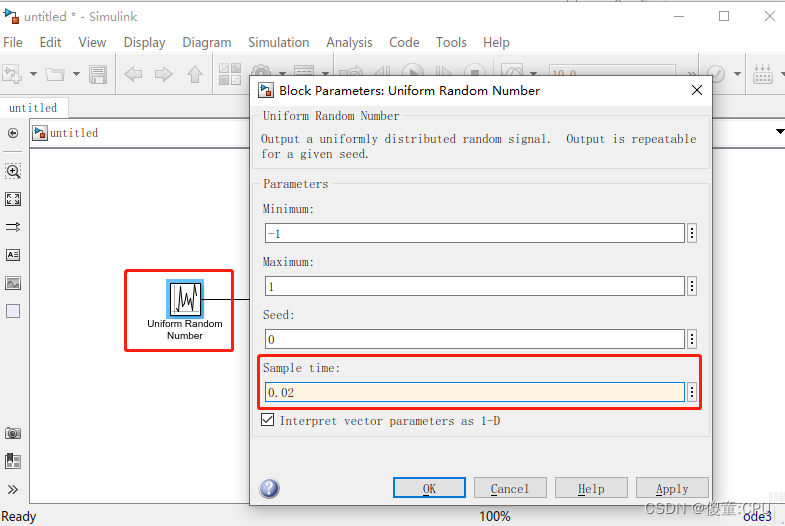Toggle Interpret vector parameters as 1-D checkbox
785x526 pixels.
pos(267,420)
